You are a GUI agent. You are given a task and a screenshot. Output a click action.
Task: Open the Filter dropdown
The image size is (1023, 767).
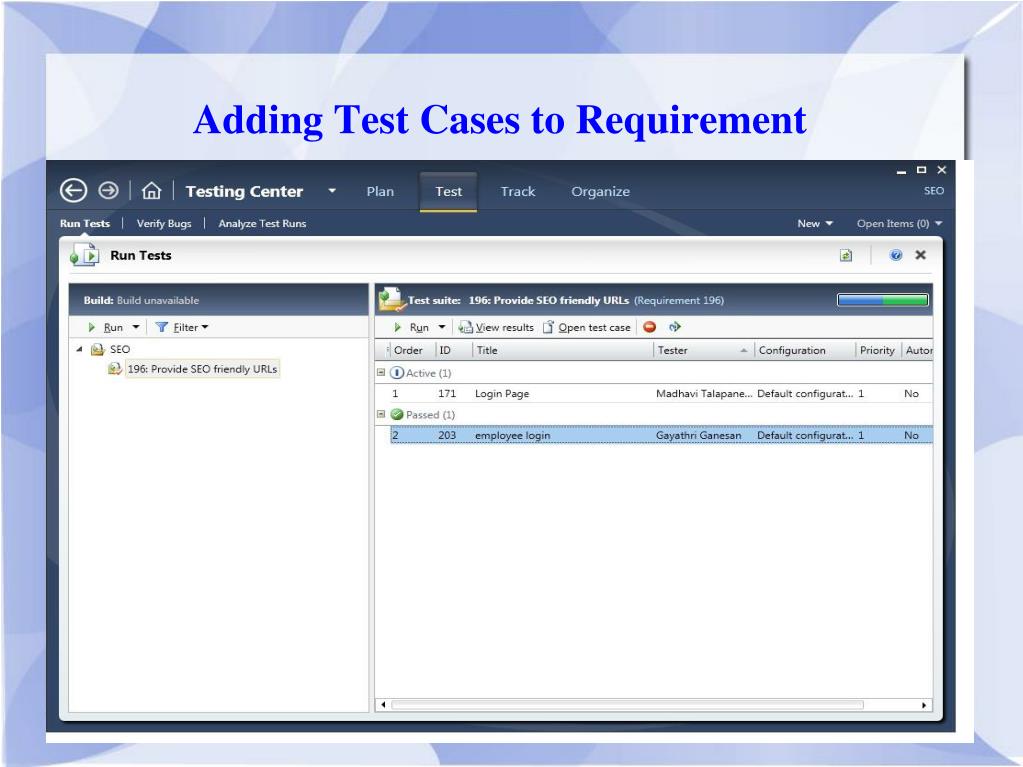tap(182, 327)
